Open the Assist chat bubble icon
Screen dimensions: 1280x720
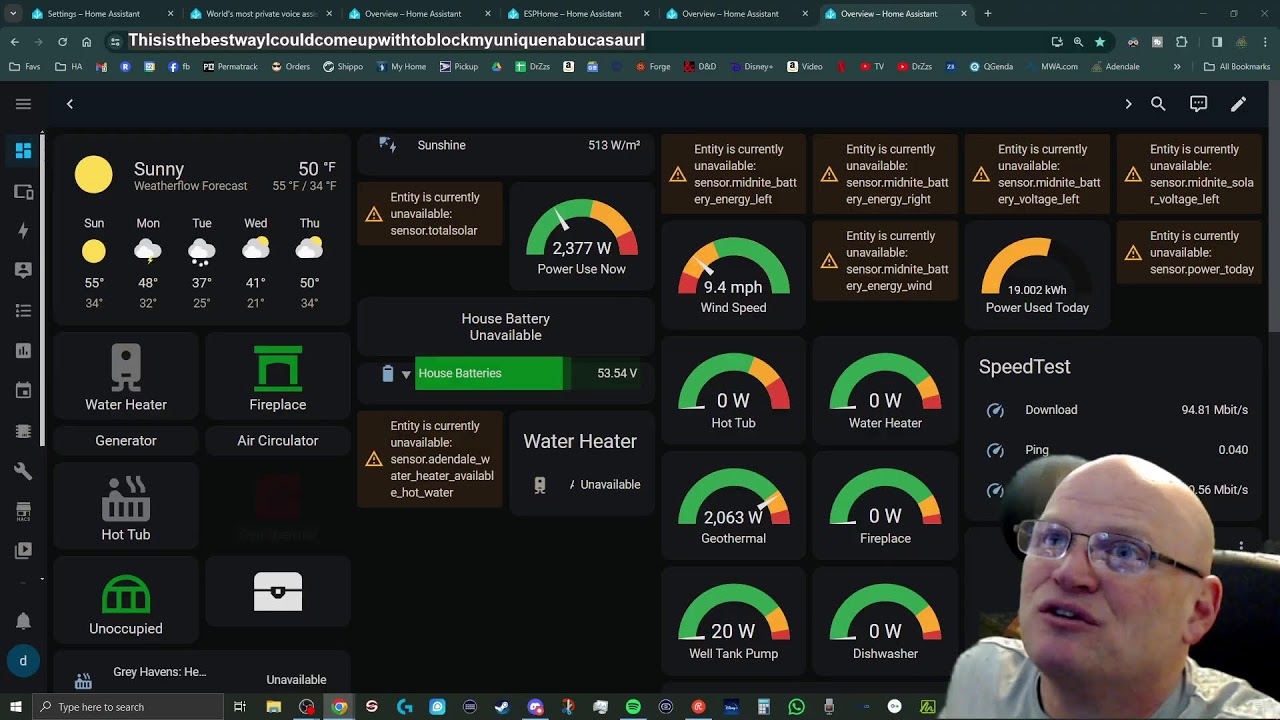point(1198,104)
